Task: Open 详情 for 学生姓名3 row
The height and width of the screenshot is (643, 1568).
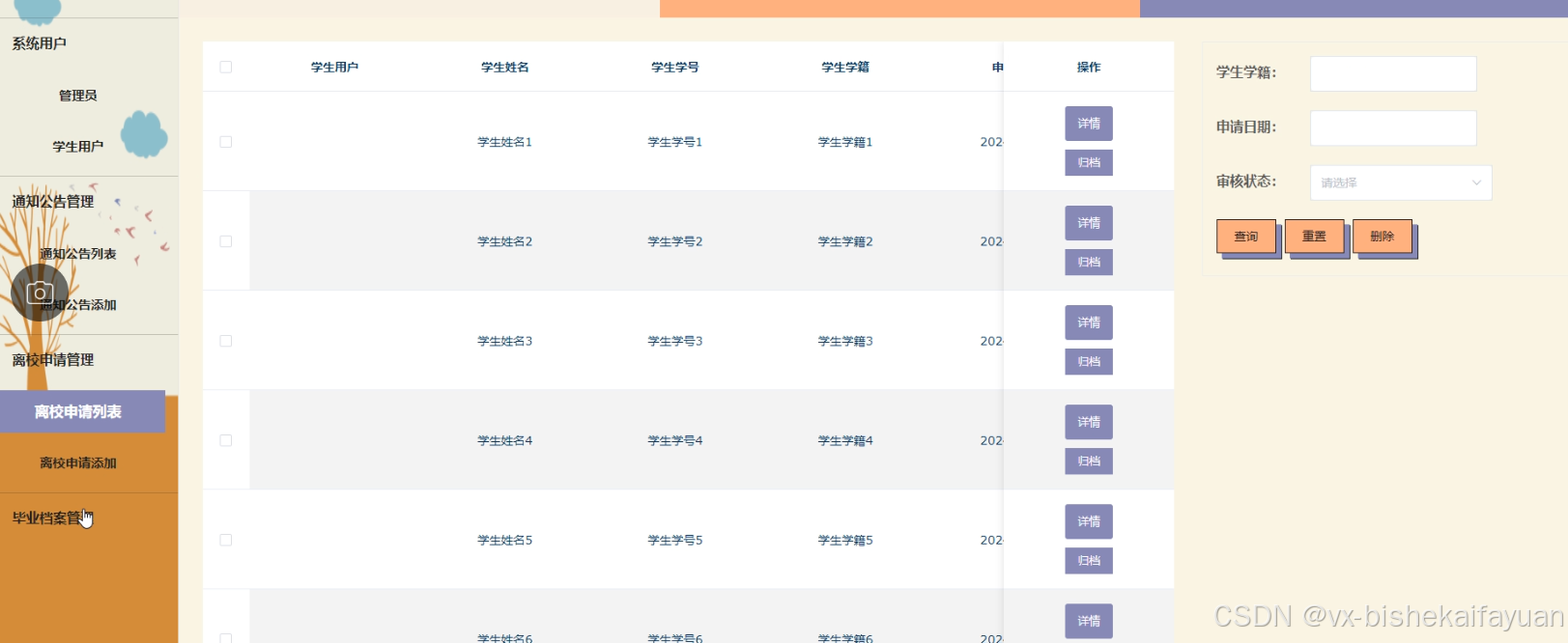Action: 1089,322
